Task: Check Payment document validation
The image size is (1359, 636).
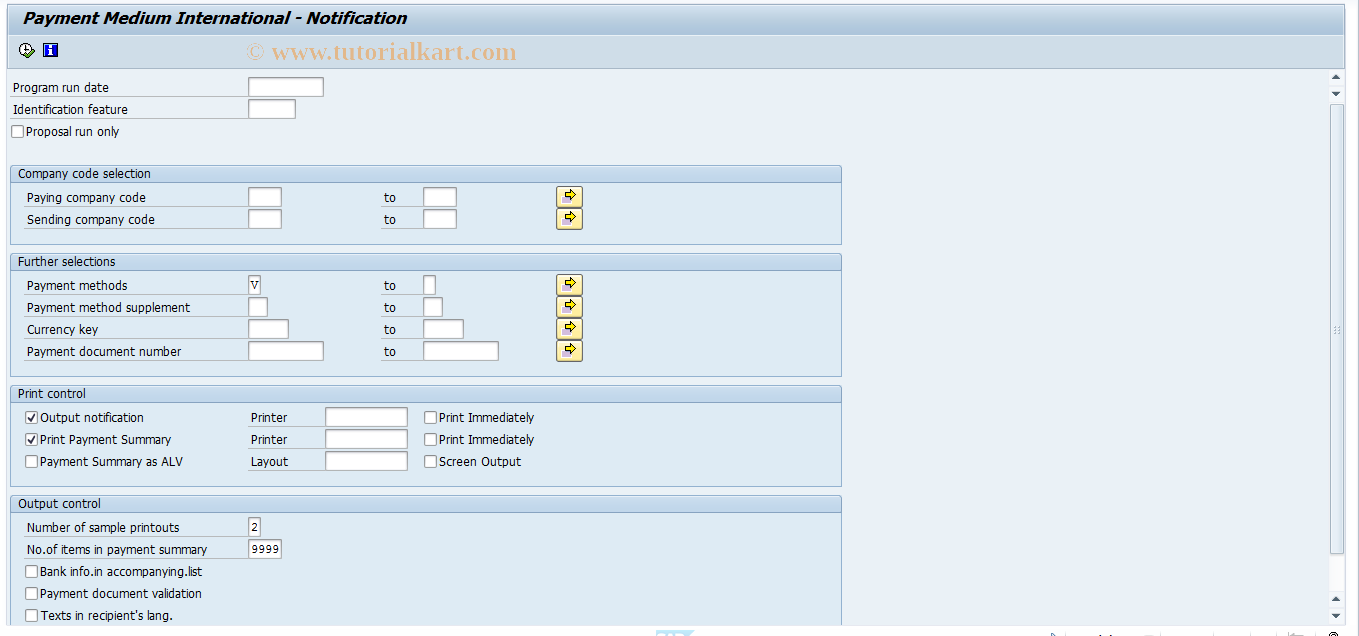Action: point(32,594)
